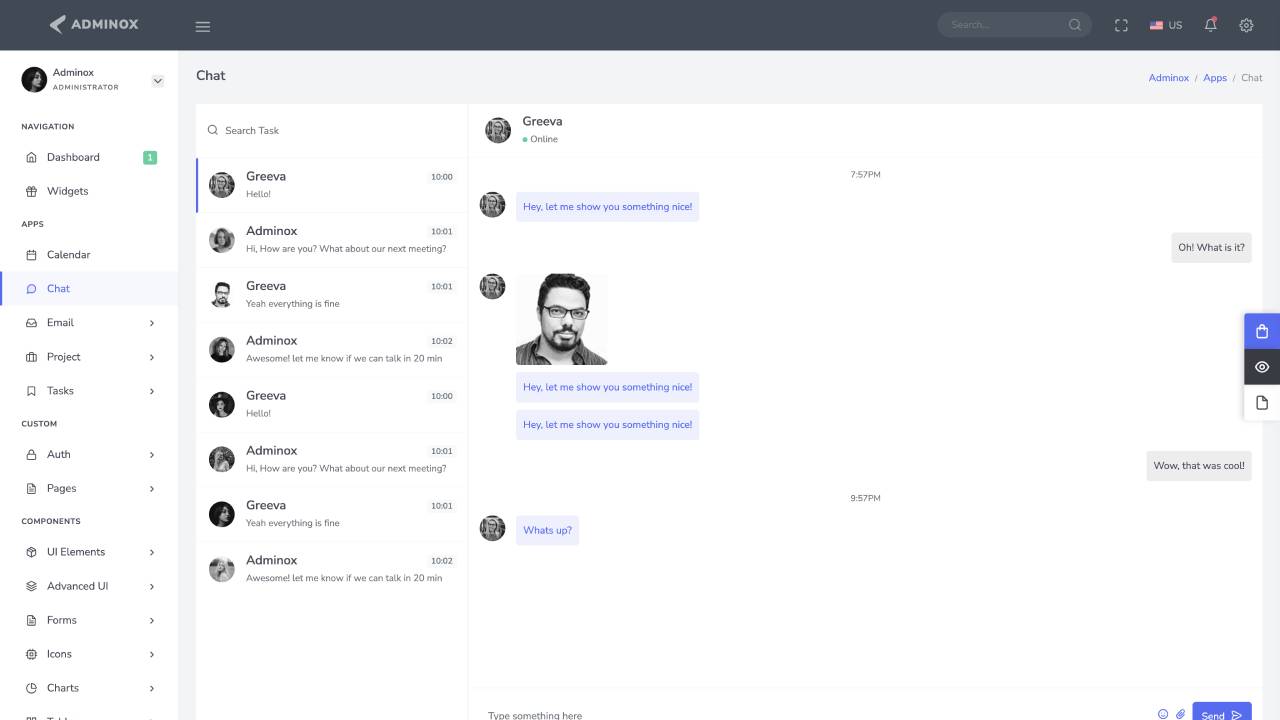1280x720 pixels.
Task: Click the Auth lock icon
Action: pyautogui.click(x=31, y=454)
